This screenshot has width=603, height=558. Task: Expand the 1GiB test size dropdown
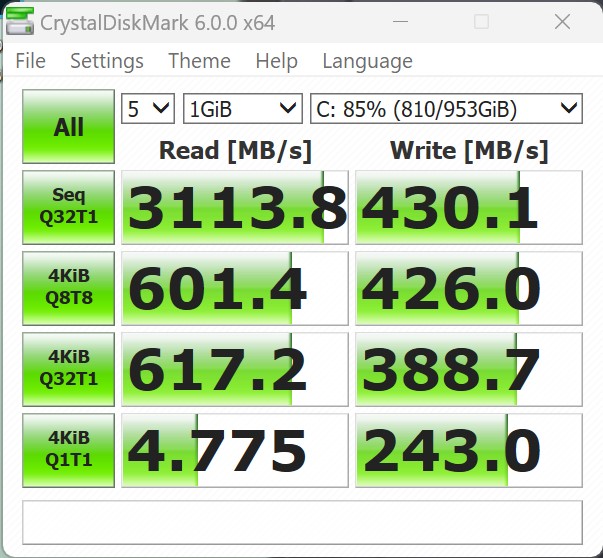[242, 108]
